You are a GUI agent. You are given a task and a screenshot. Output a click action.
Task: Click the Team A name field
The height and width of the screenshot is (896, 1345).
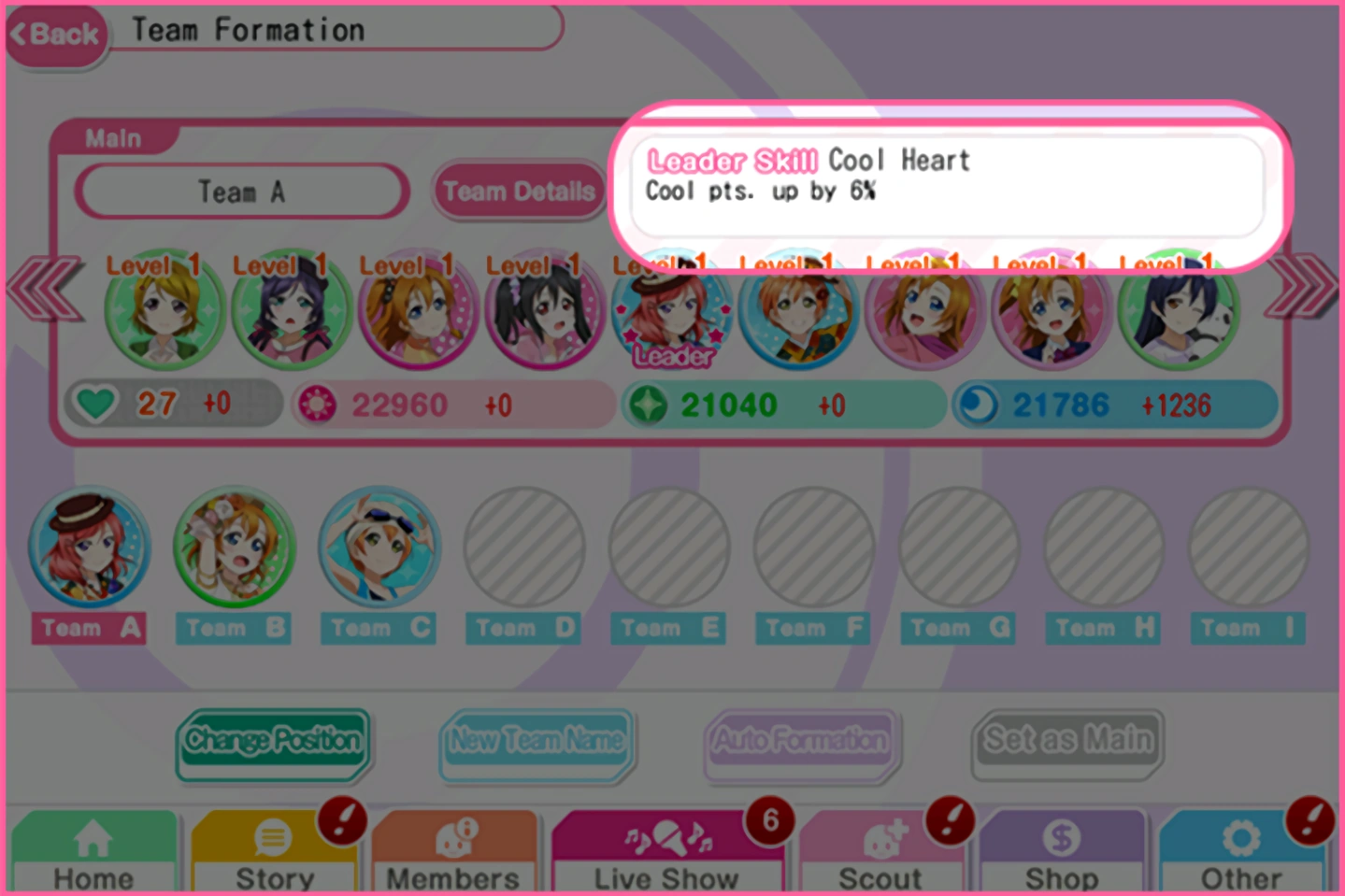pyautogui.click(x=241, y=192)
